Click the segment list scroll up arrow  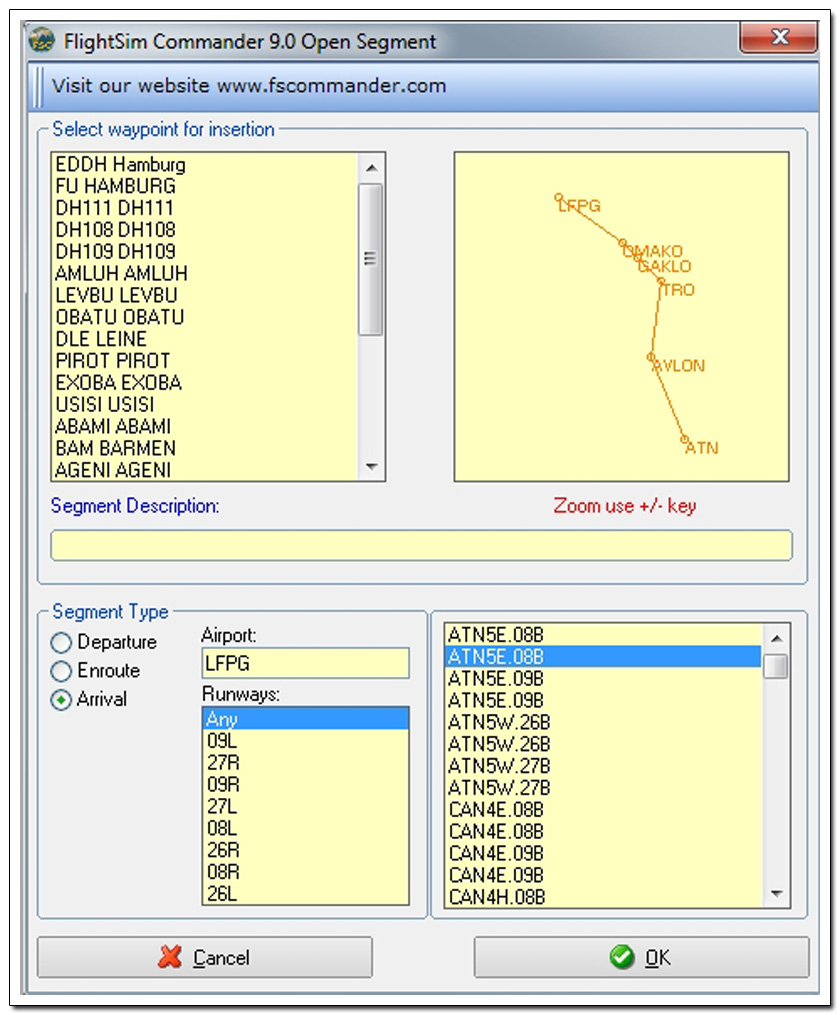click(x=777, y=639)
